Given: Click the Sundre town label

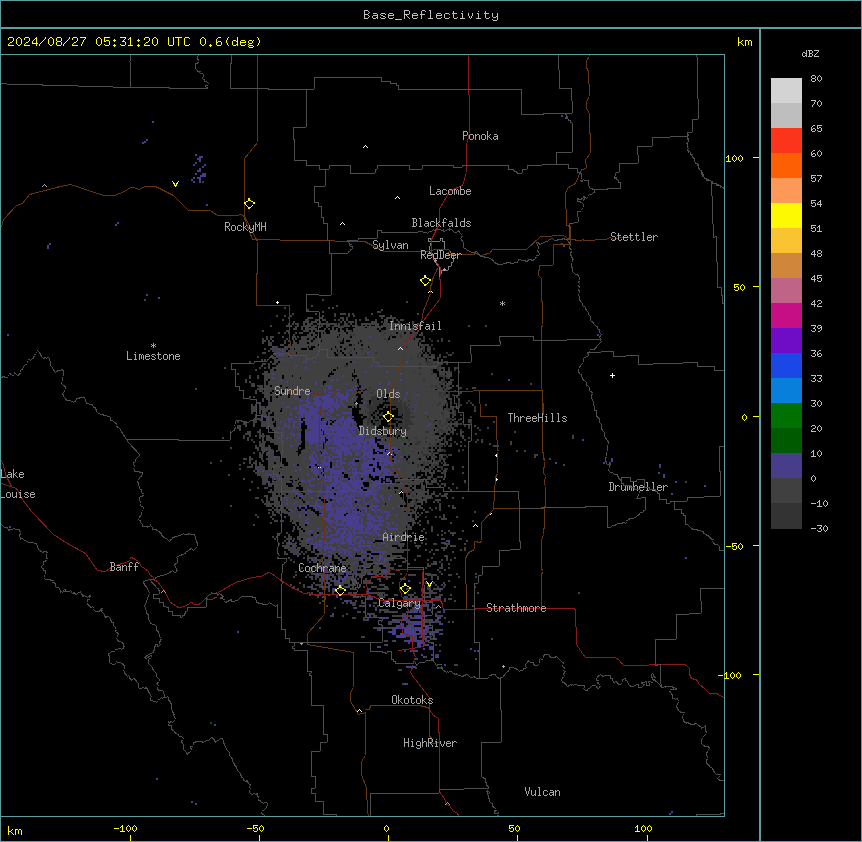Looking at the screenshot, I should click(x=292, y=391).
